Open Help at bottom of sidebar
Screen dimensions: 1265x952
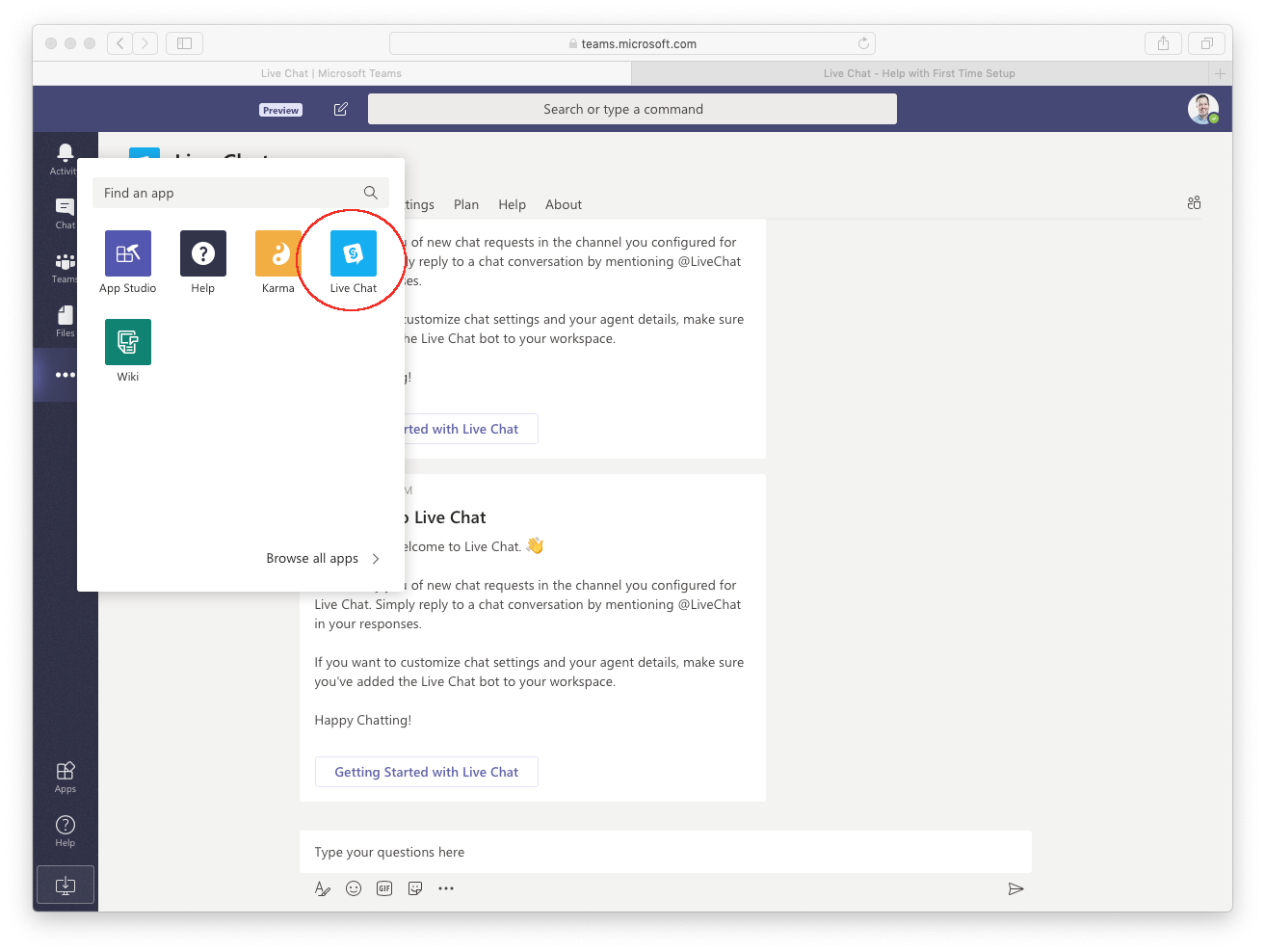(65, 831)
